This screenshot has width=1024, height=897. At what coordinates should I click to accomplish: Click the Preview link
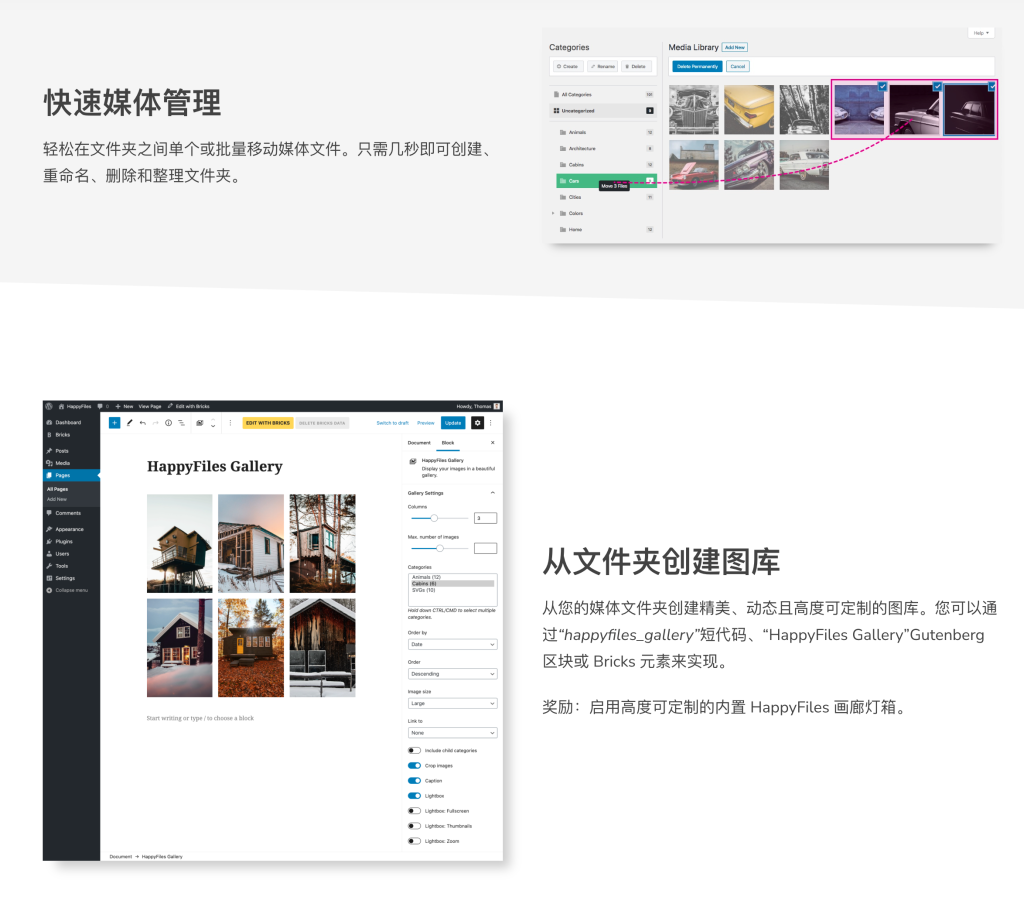pos(426,423)
